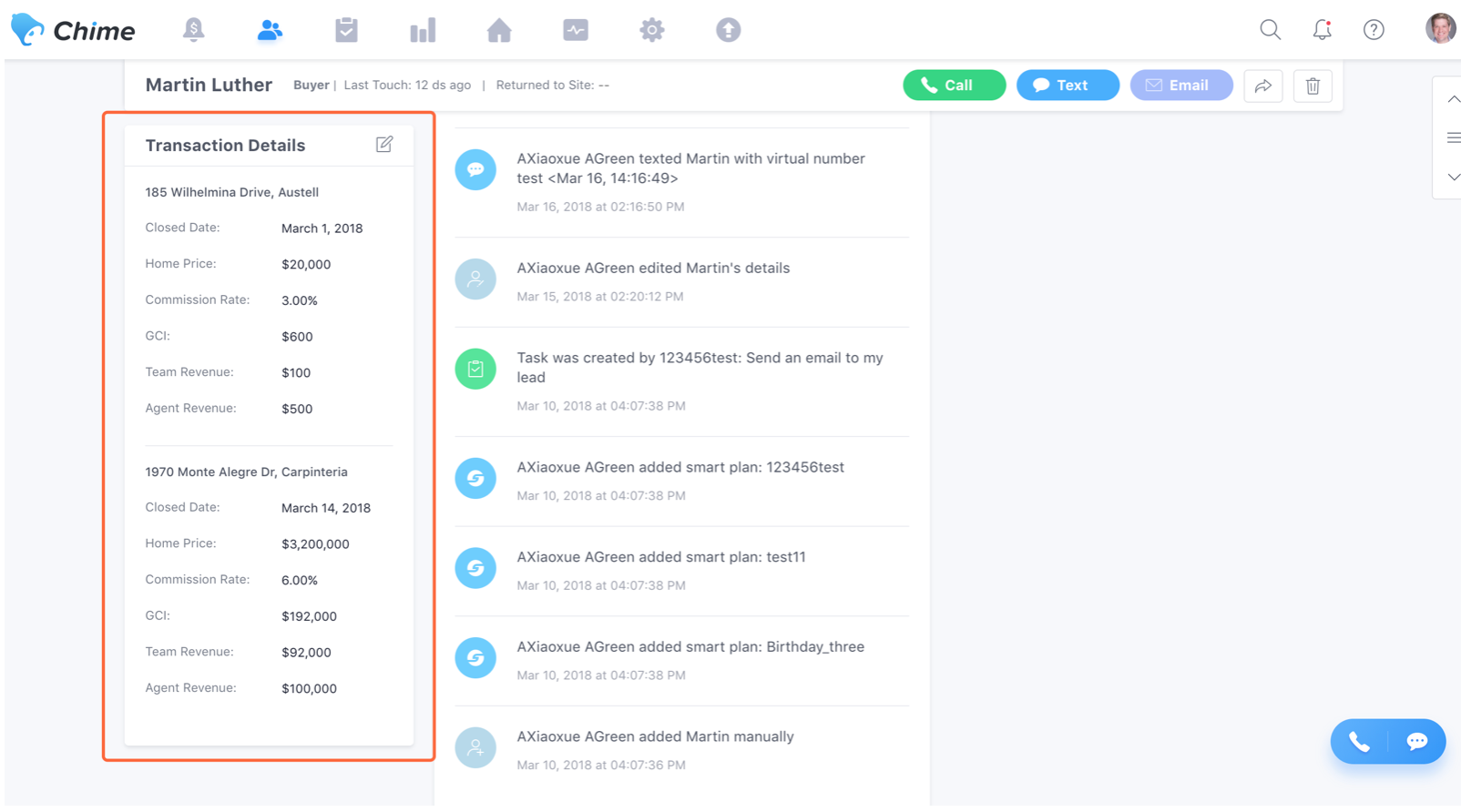This screenshot has height=812, width=1461.
Task: Click the floating chat message button
Action: [1417, 742]
